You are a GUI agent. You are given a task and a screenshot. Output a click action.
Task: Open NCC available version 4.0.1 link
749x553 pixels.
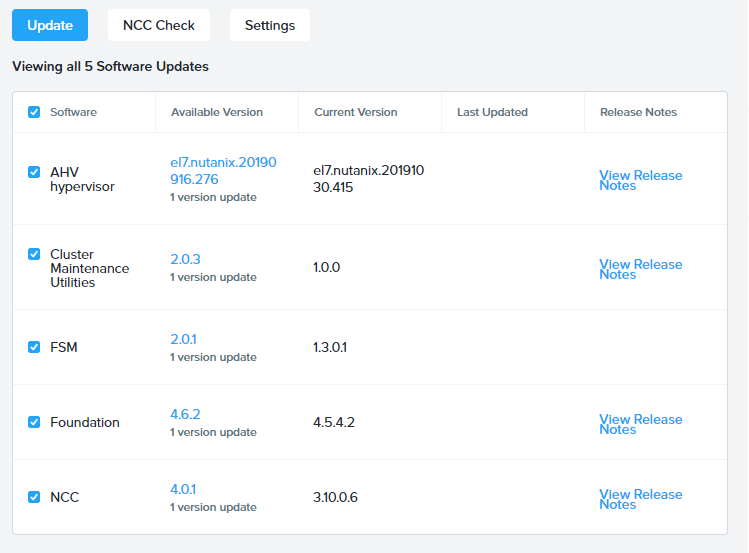(x=183, y=489)
